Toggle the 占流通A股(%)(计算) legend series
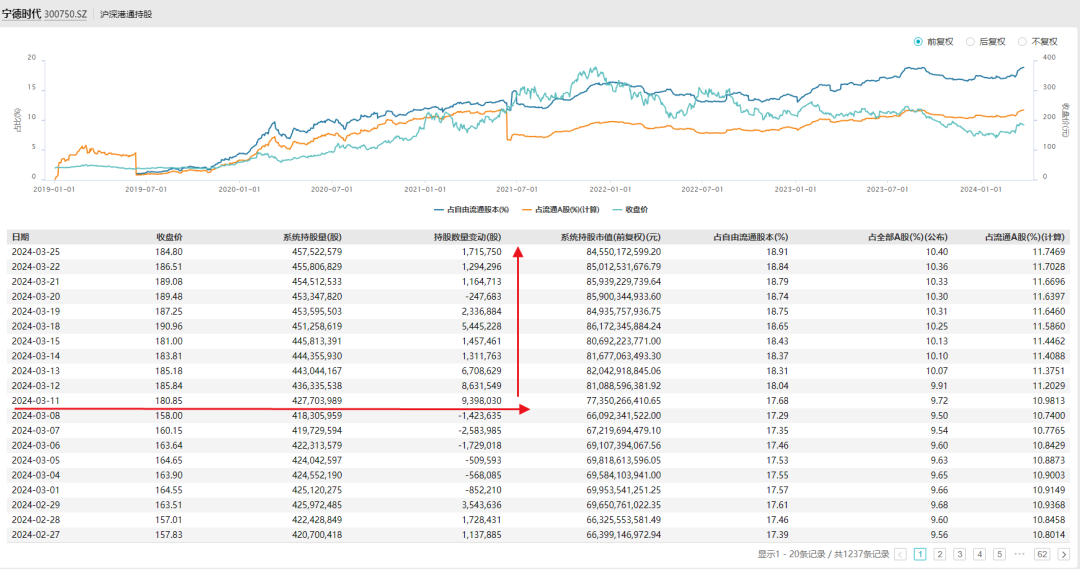The width and height of the screenshot is (1080, 569). (561, 209)
